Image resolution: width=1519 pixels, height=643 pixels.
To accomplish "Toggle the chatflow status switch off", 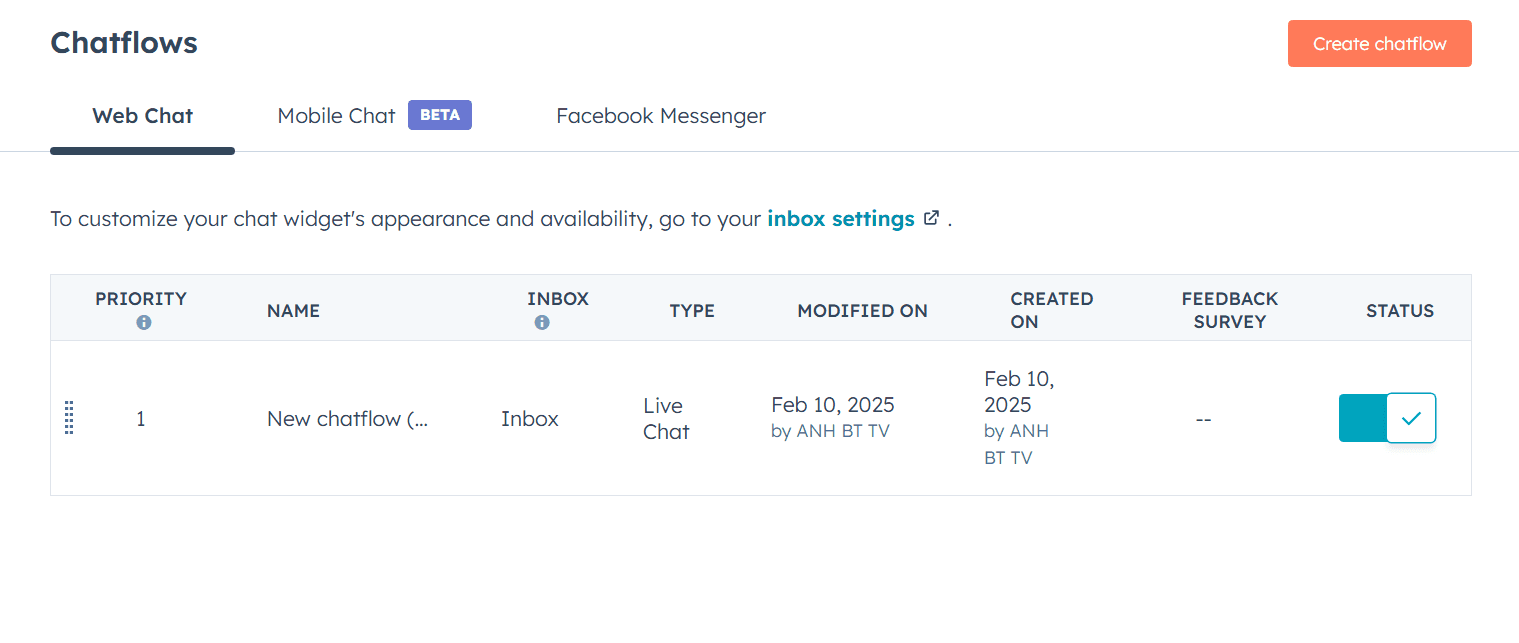I will point(1387,418).
